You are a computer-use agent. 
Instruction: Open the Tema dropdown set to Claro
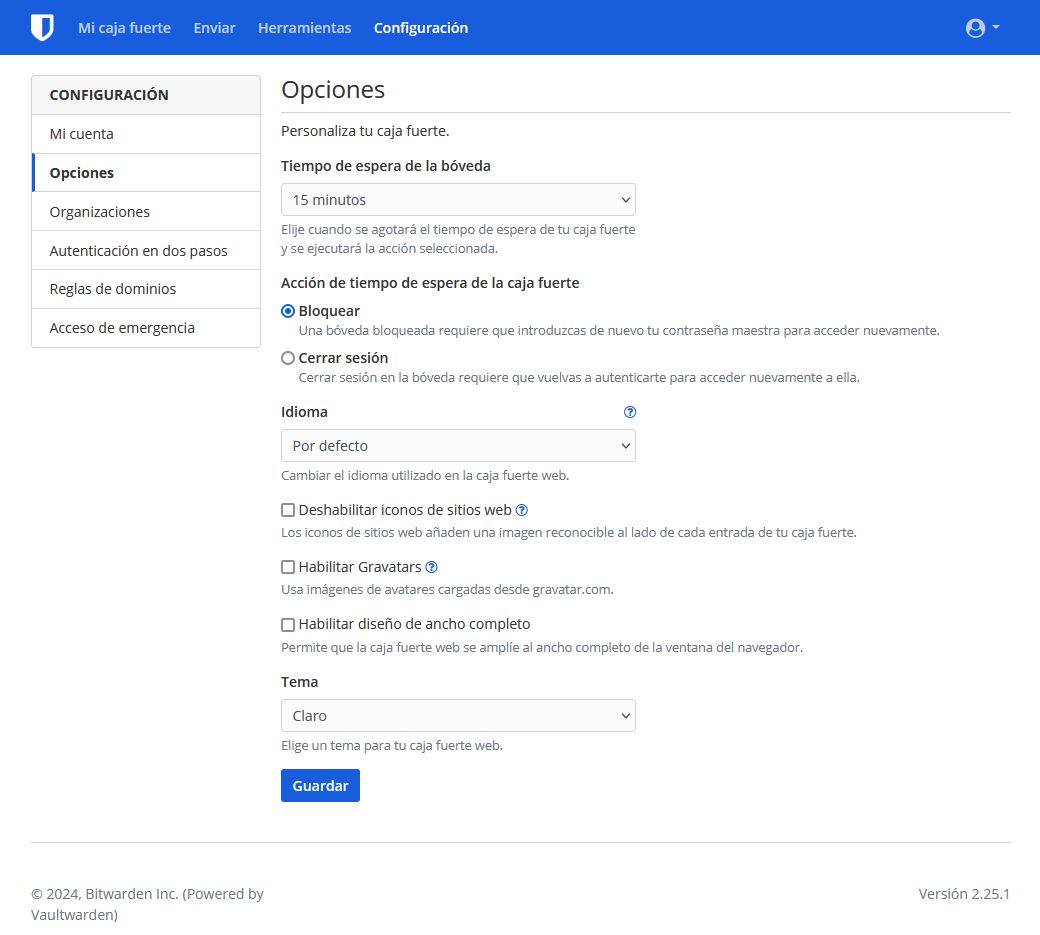[x=458, y=716]
